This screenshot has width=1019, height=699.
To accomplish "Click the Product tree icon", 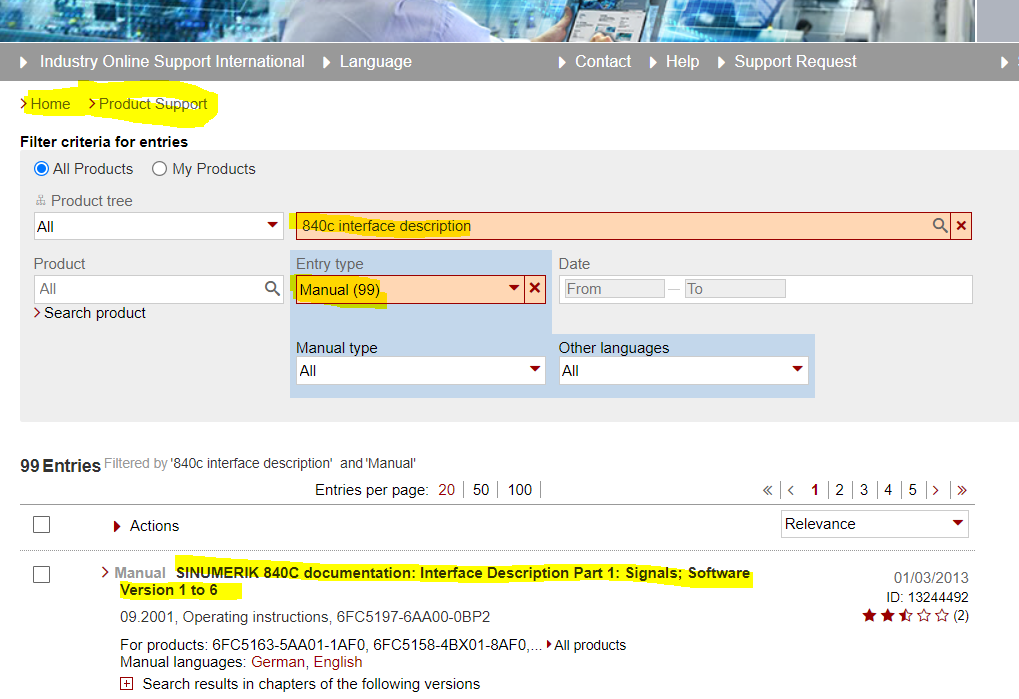I will (x=40, y=201).
